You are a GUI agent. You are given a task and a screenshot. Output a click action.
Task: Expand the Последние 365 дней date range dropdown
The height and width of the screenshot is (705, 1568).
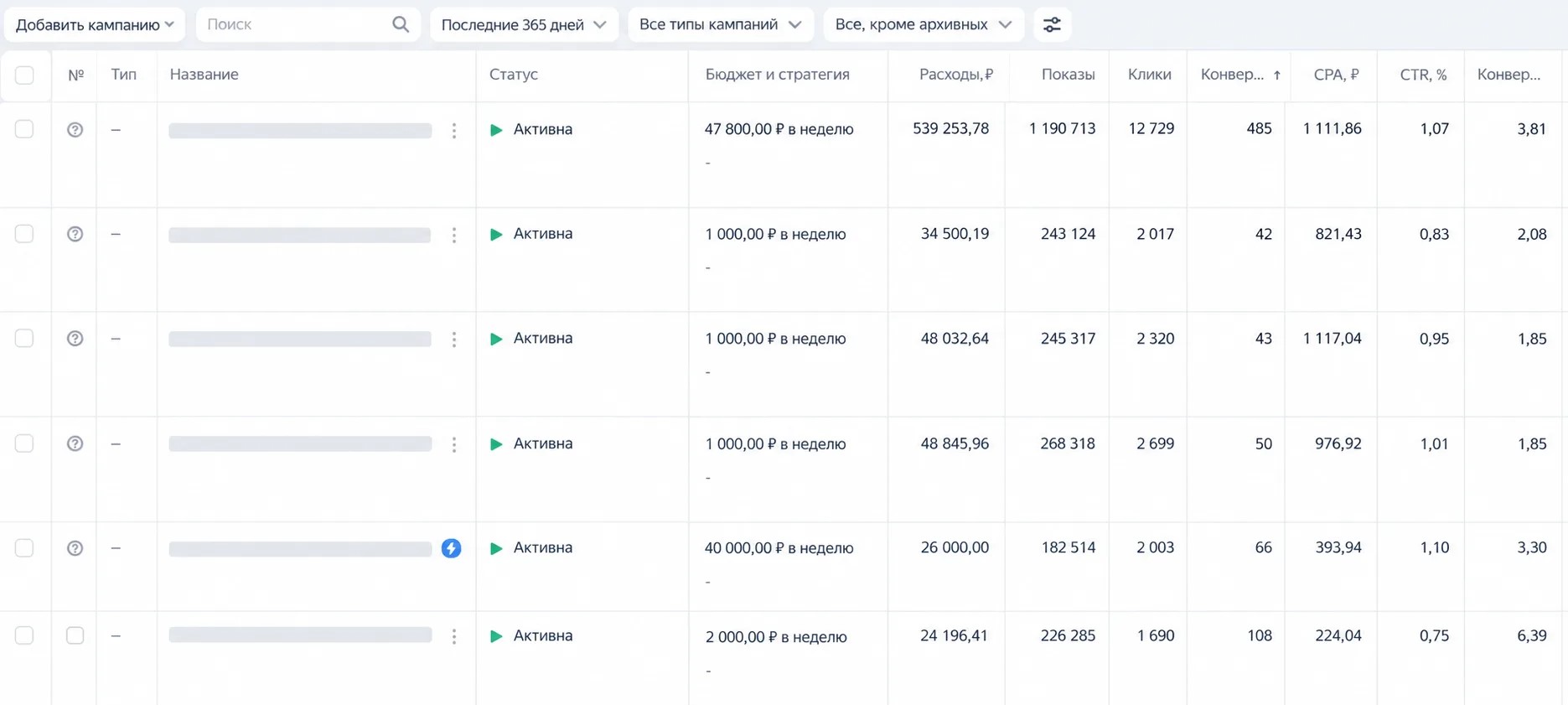tap(524, 24)
